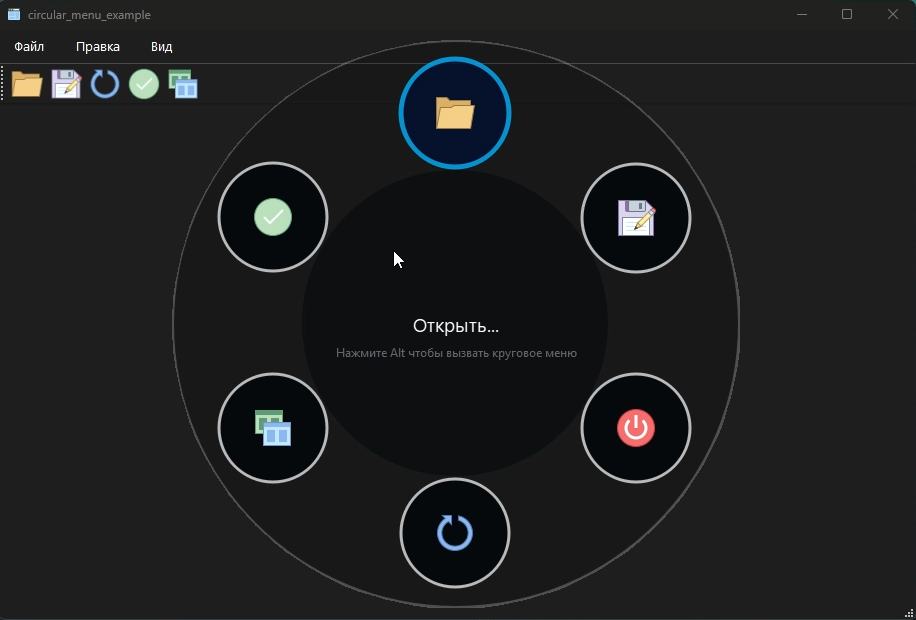916x620 pixels.
Task: Maximize the circular_menu_example window
Action: click(847, 15)
